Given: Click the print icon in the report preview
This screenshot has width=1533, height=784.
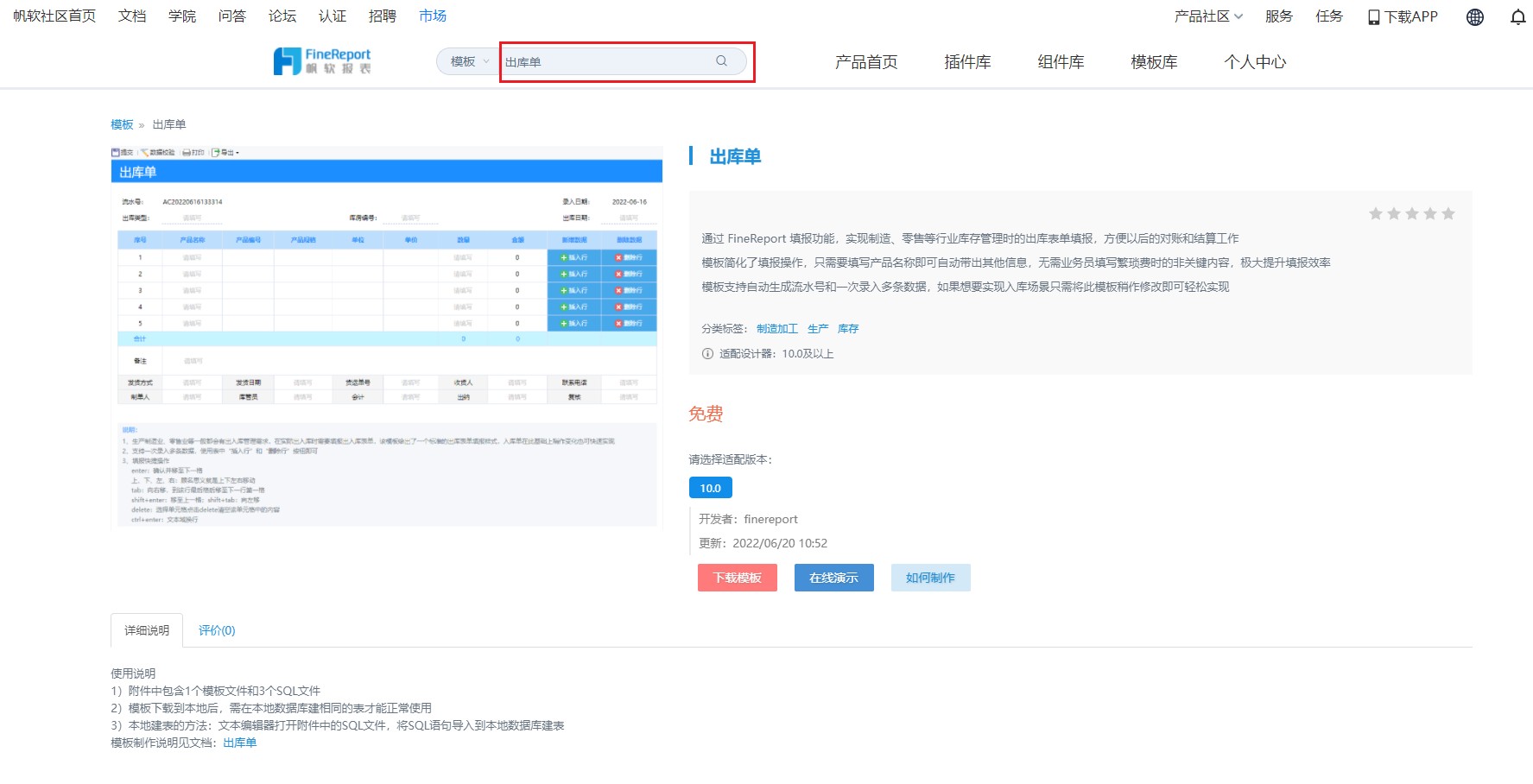Looking at the screenshot, I should tap(187, 152).
